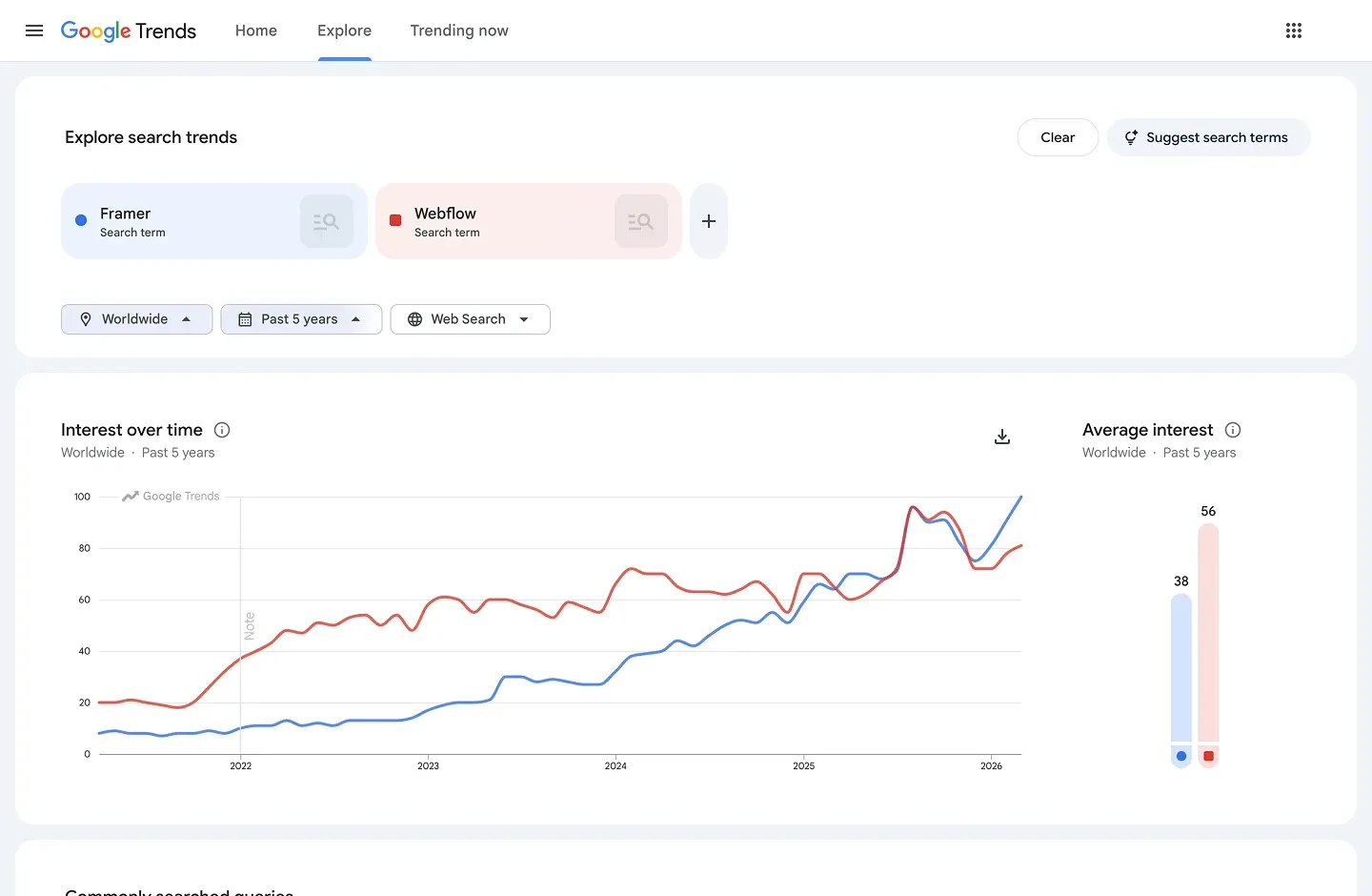Open the hamburger main menu

tap(34, 31)
